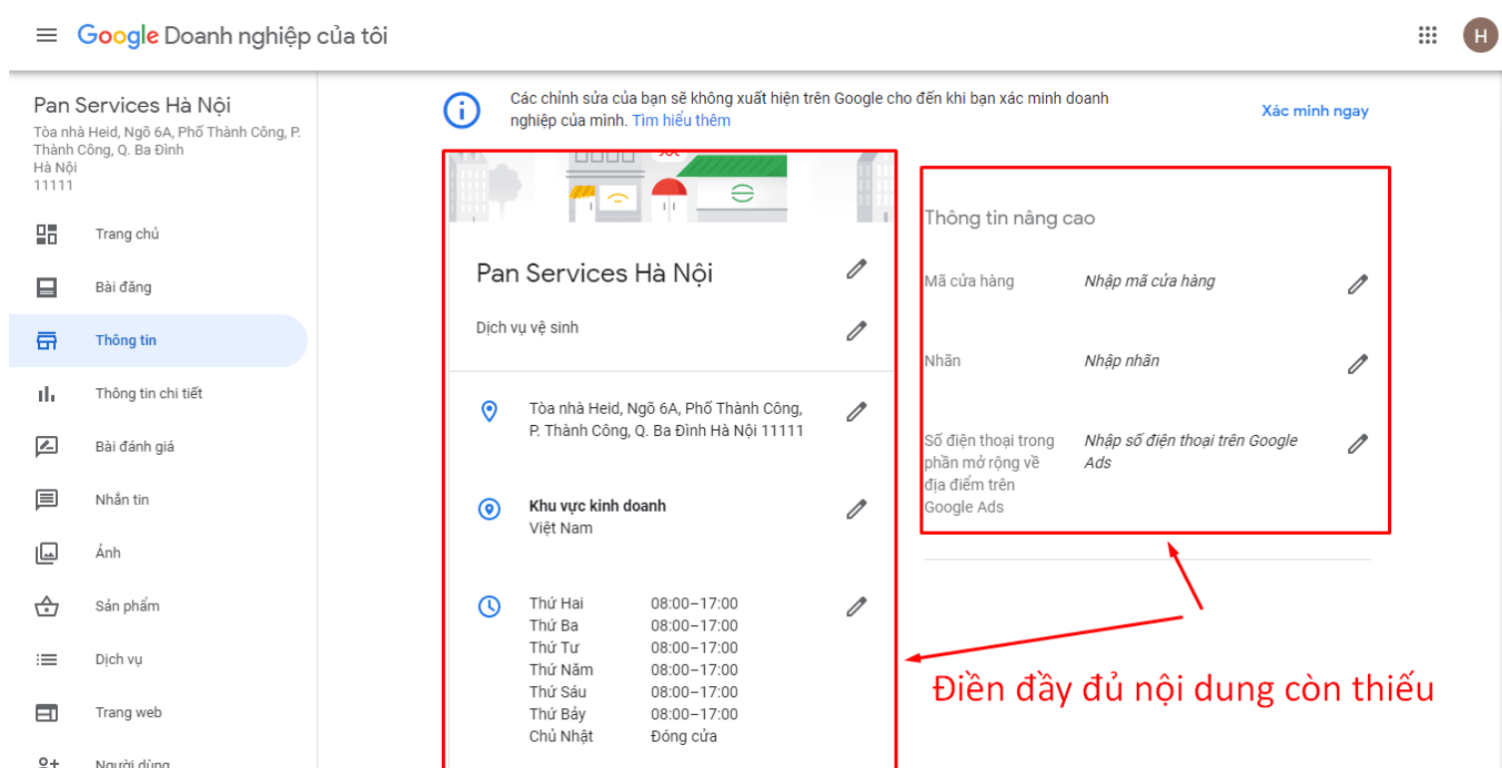Click Nhập mã cửa hàng field
1502x768 pixels.
1149,281
